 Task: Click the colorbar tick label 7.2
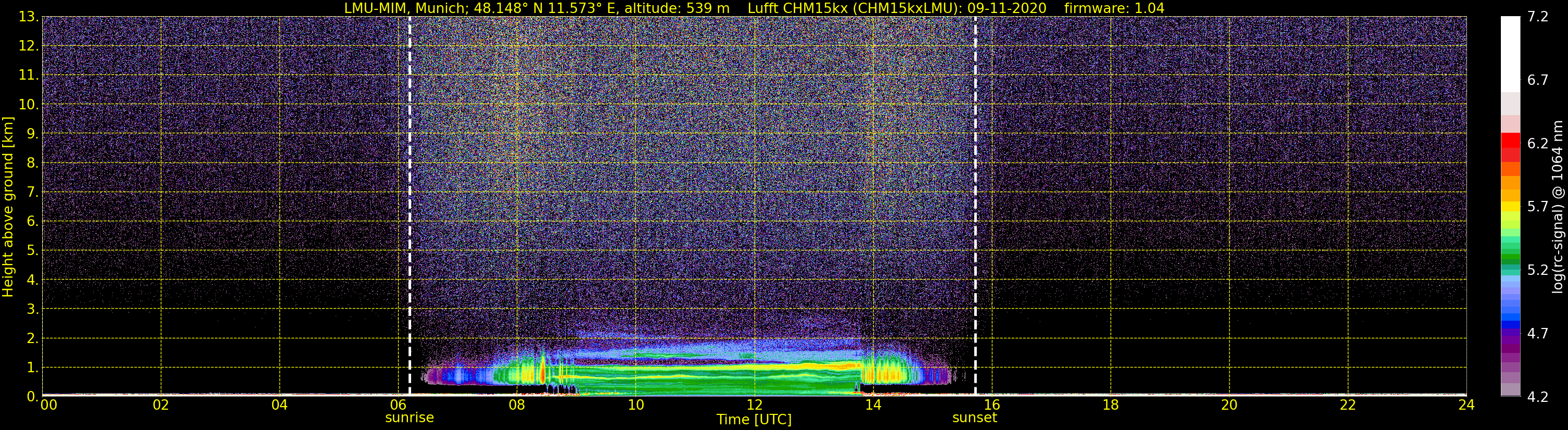pos(1538,17)
